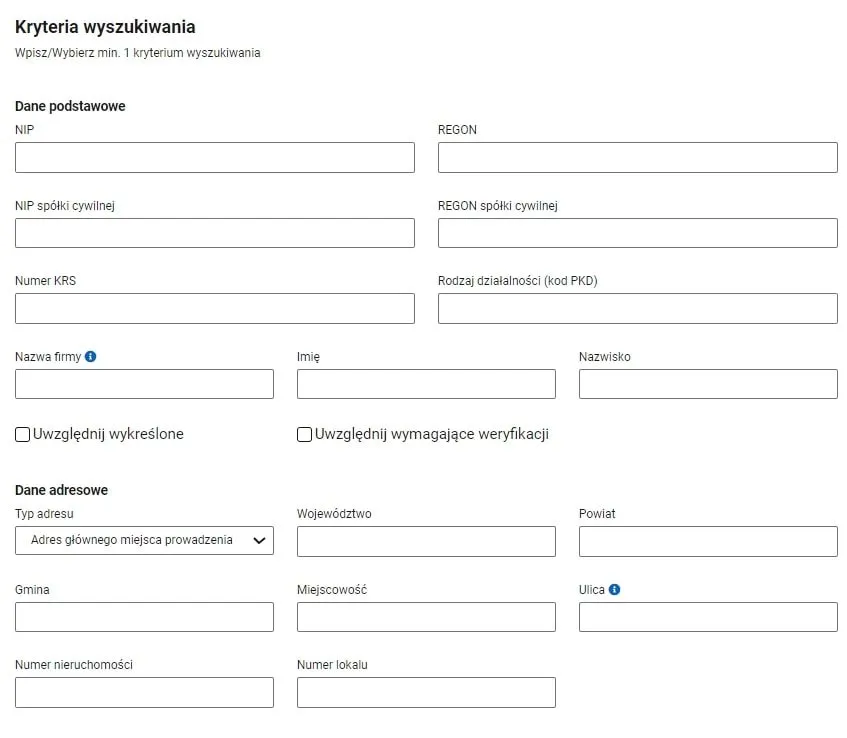The width and height of the screenshot is (847, 738).
Task: Click the info icon next to "Nazwa firmy"
Action: [x=92, y=356]
